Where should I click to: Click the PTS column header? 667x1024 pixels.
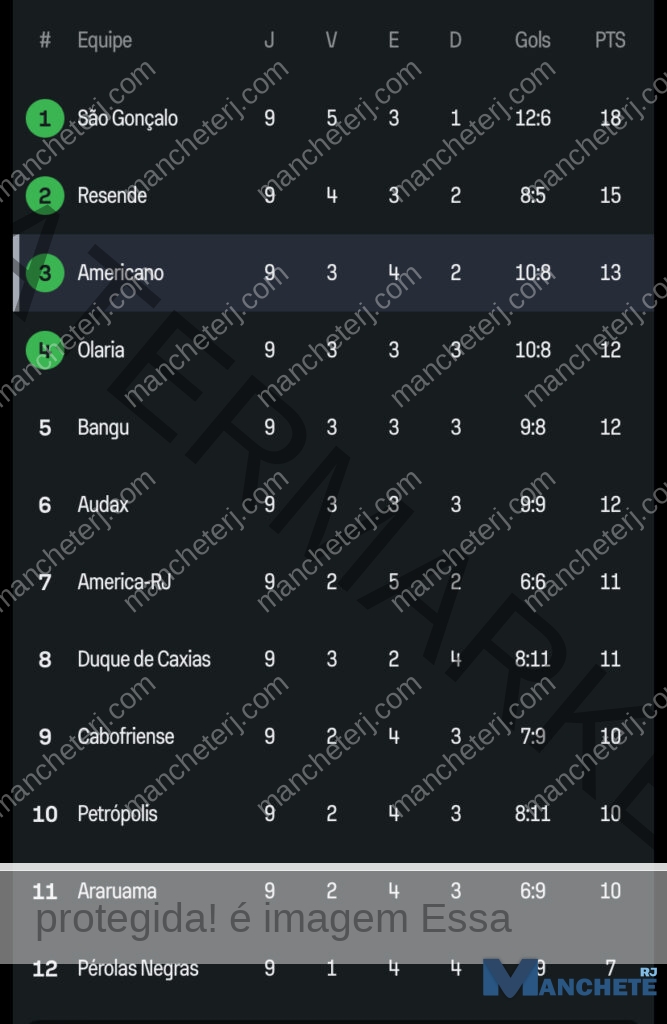(x=610, y=40)
